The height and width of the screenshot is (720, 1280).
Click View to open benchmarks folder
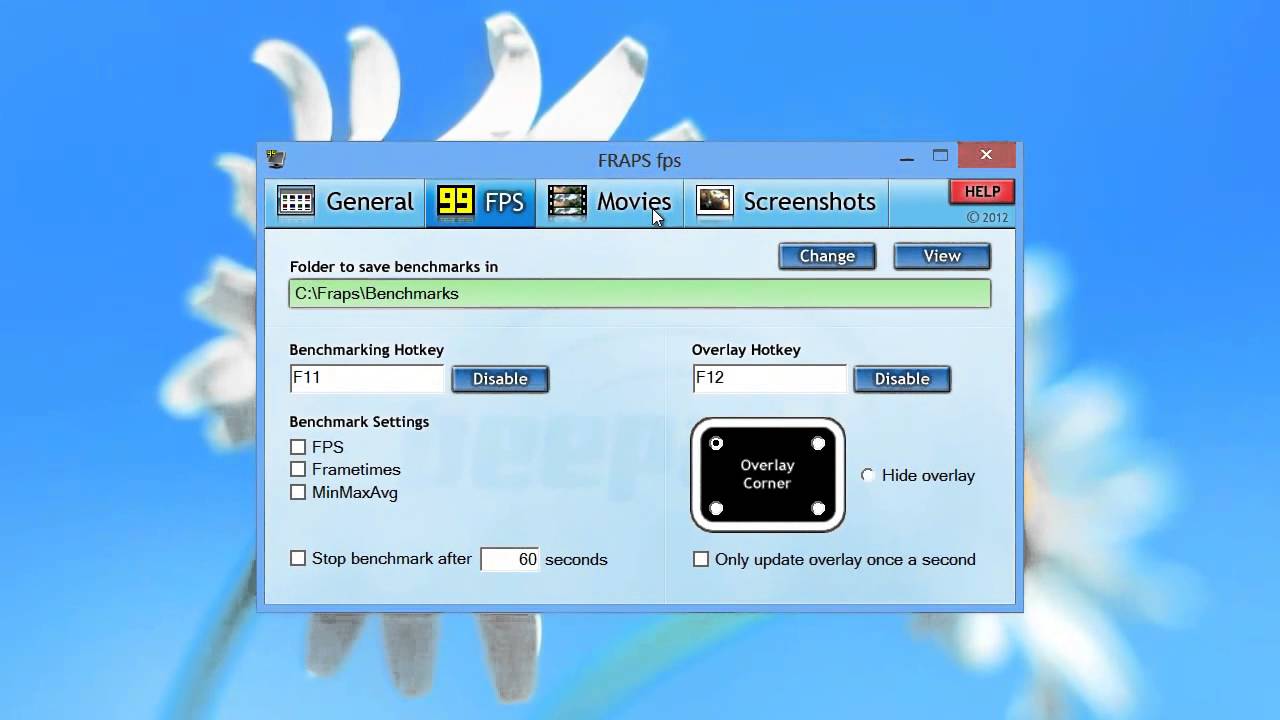942,256
